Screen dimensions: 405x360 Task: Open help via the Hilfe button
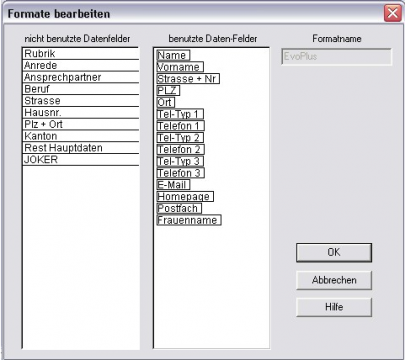click(334, 307)
